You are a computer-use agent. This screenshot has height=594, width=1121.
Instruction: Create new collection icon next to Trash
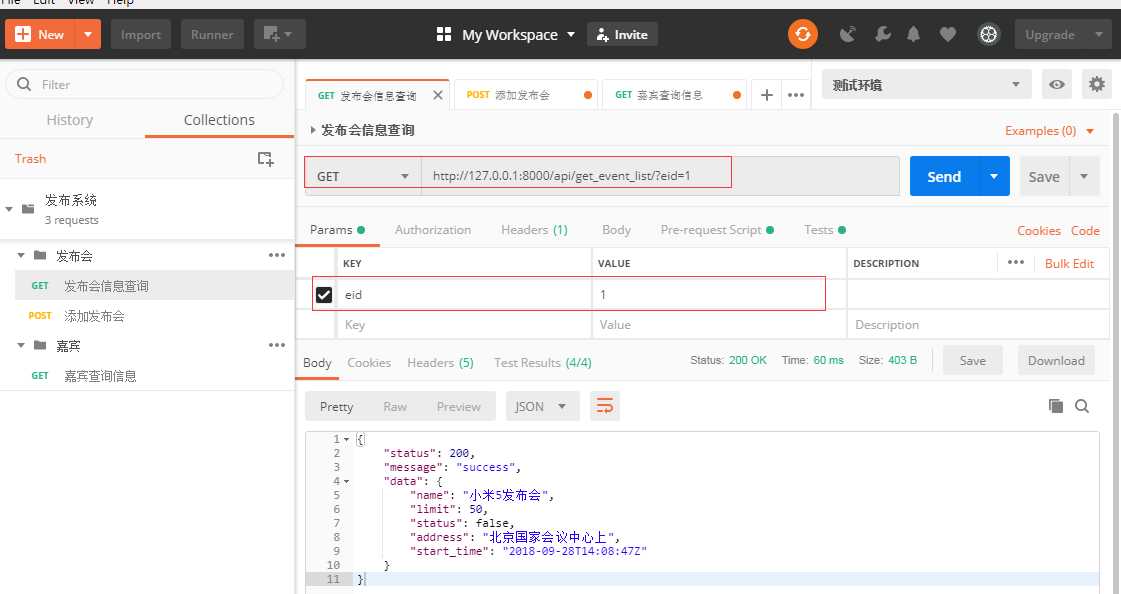click(x=265, y=159)
